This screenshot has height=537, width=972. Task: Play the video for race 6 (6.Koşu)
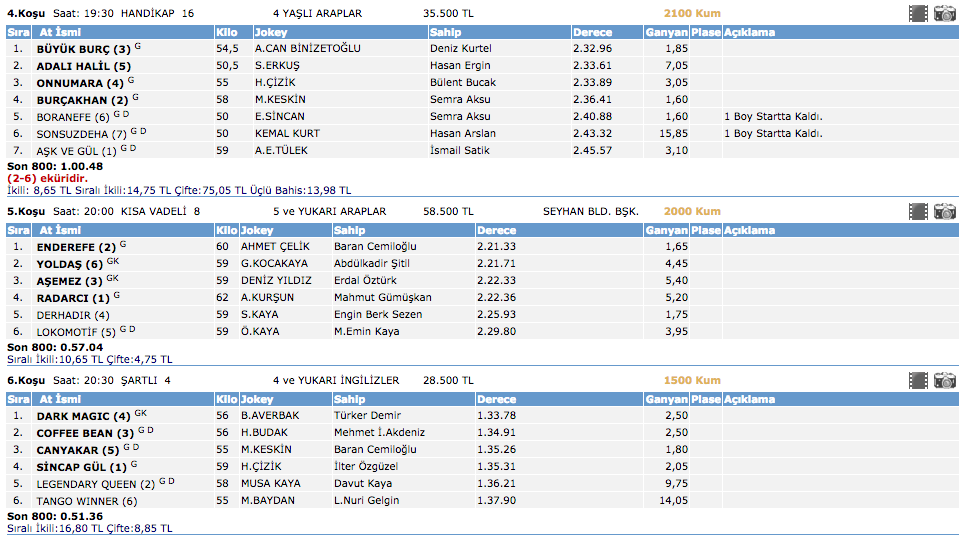pos(918,380)
